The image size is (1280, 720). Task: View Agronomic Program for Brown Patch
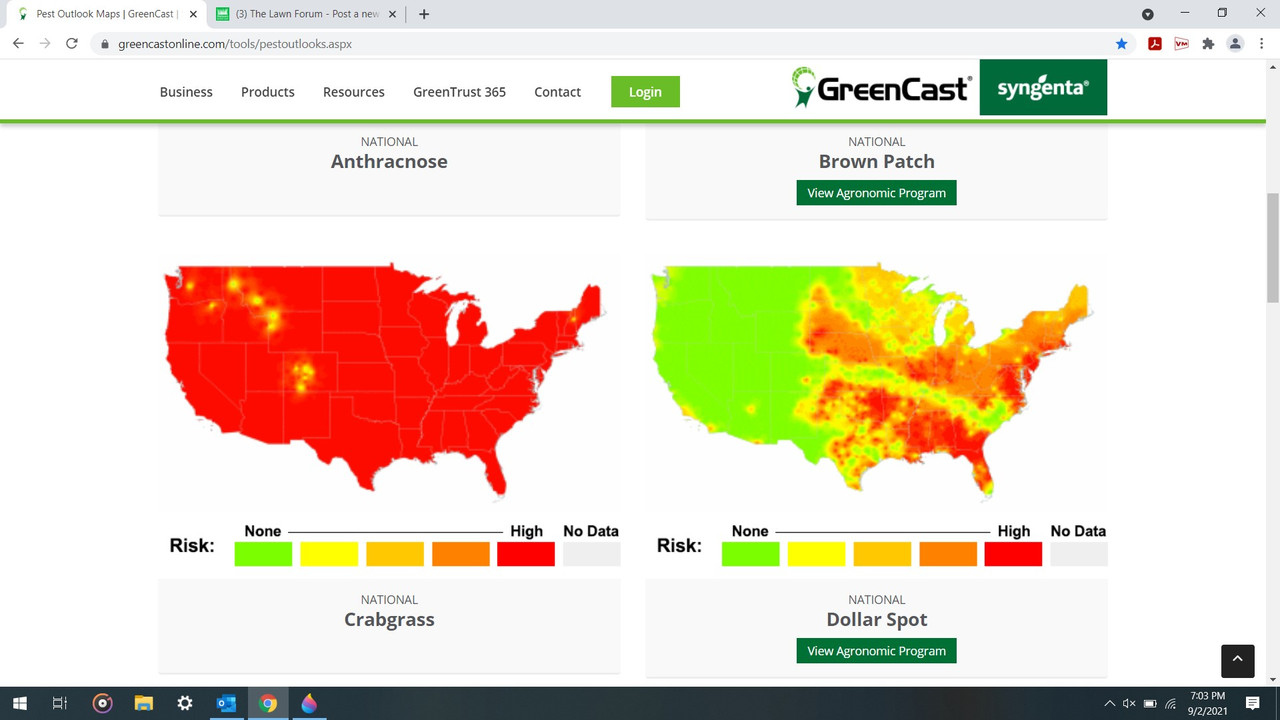click(876, 192)
